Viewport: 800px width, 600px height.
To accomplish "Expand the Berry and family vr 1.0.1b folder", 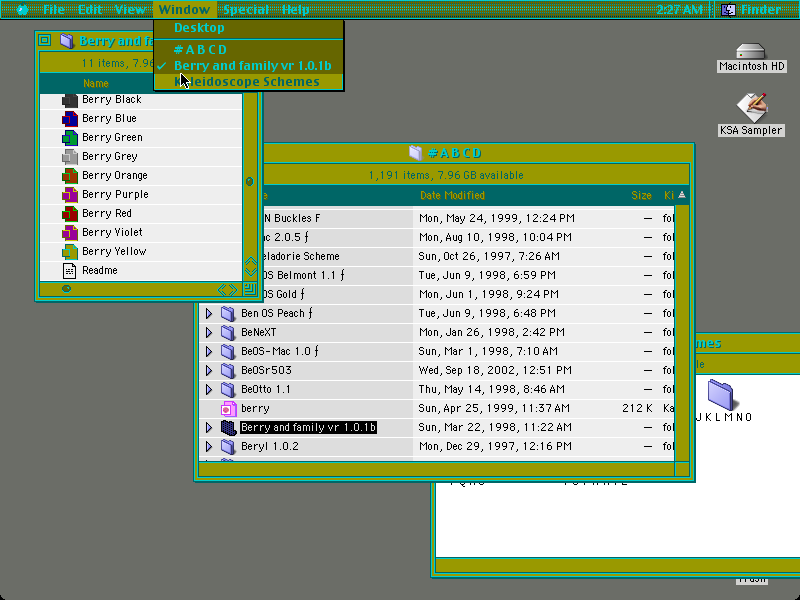I will (209, 428).
